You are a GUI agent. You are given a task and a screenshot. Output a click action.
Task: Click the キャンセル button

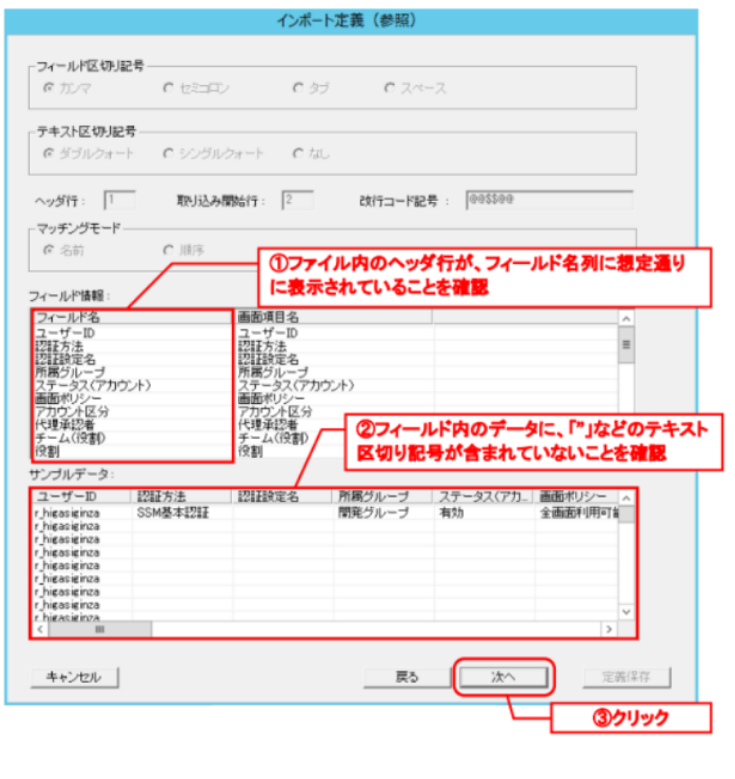pyautogui.click(x=75, y=677)
